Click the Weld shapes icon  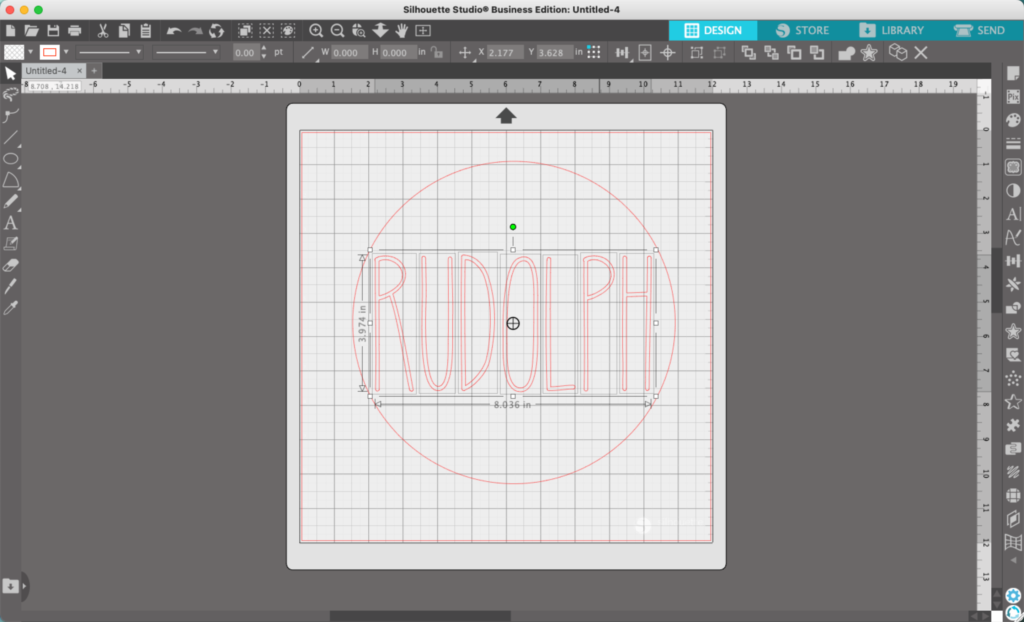(846, 53)
